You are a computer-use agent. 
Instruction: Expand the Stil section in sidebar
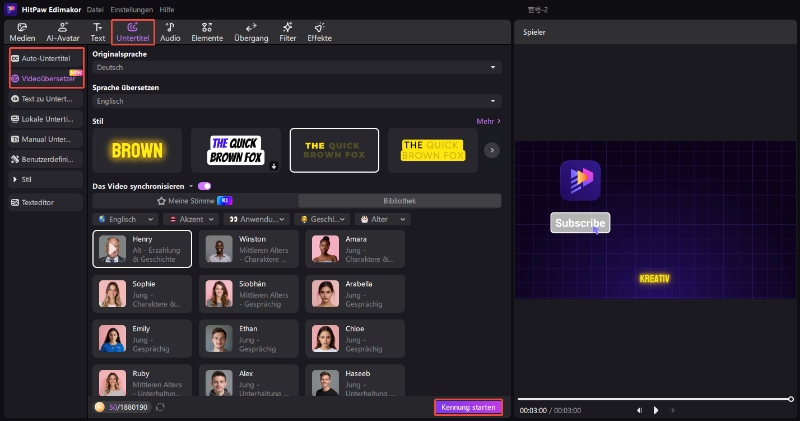pos(46,179)
